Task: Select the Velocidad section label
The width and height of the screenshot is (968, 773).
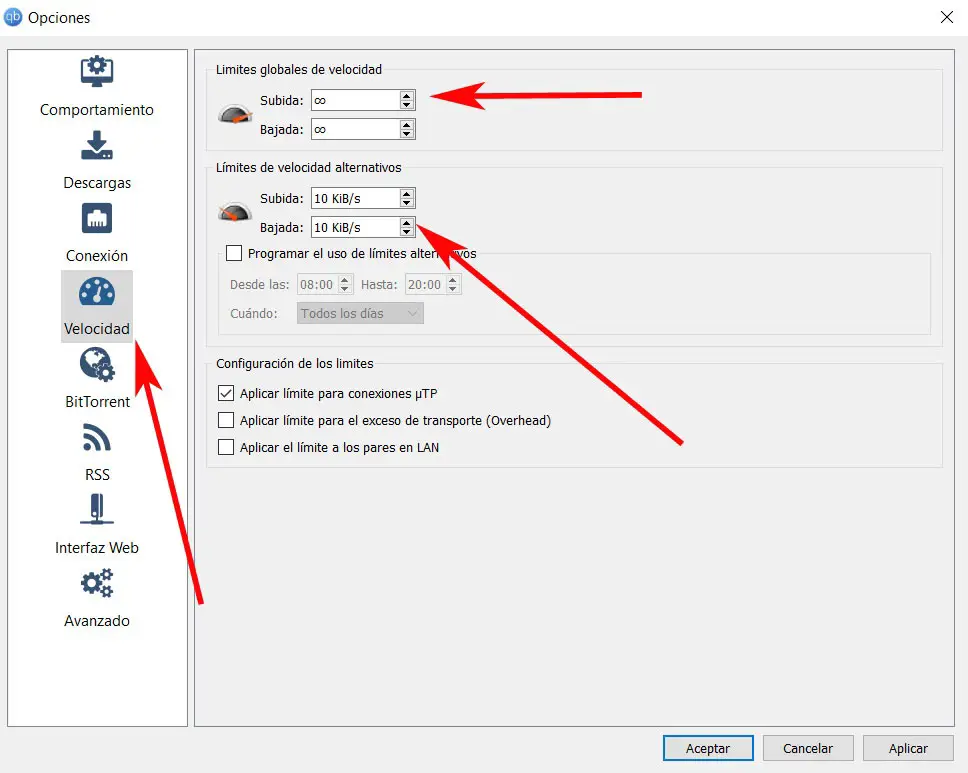Action: pos(97,328)
